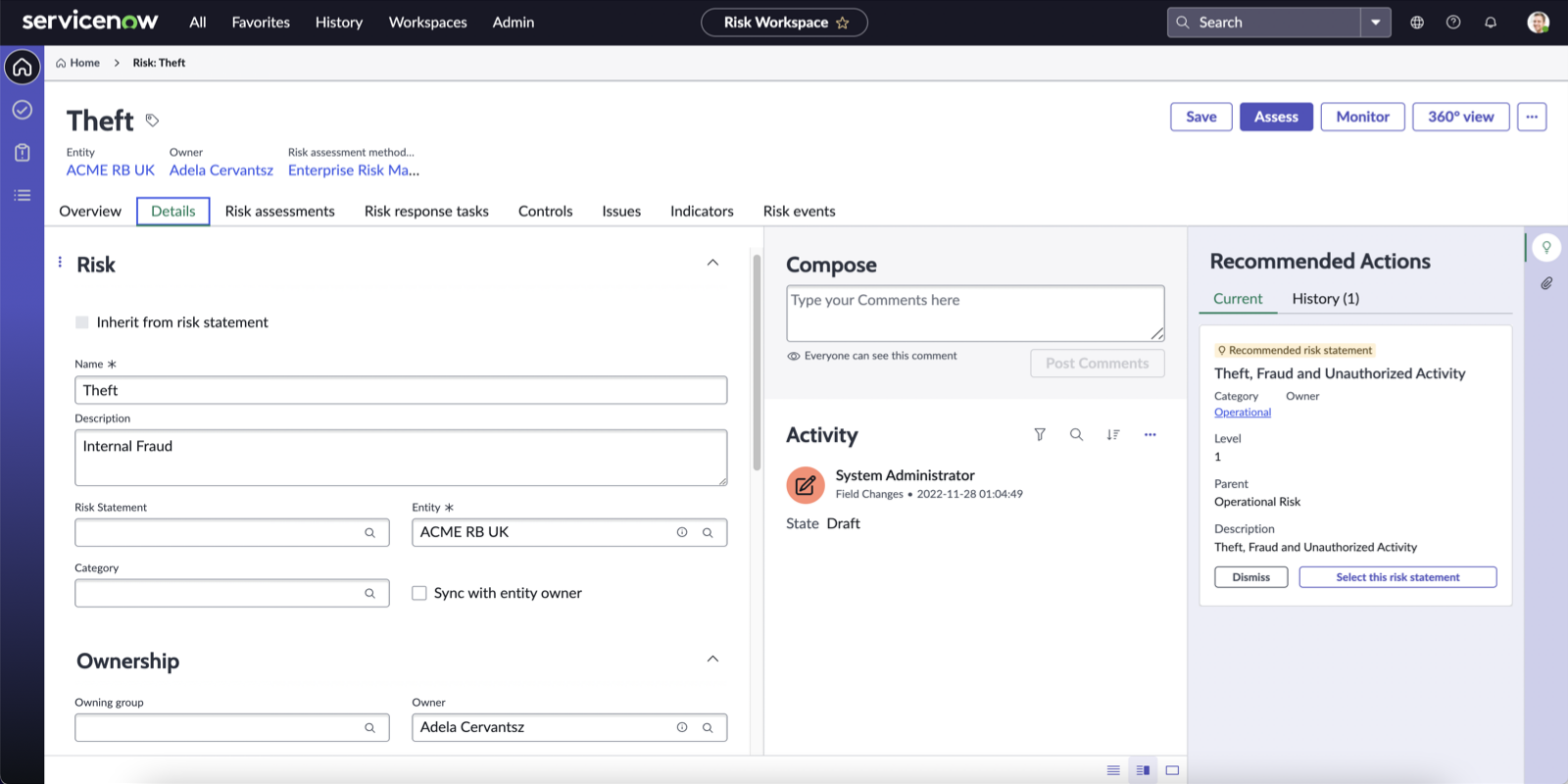Sort the Activity stream entries
Screen dimensions: 1568x784
tap(1113, 435)
